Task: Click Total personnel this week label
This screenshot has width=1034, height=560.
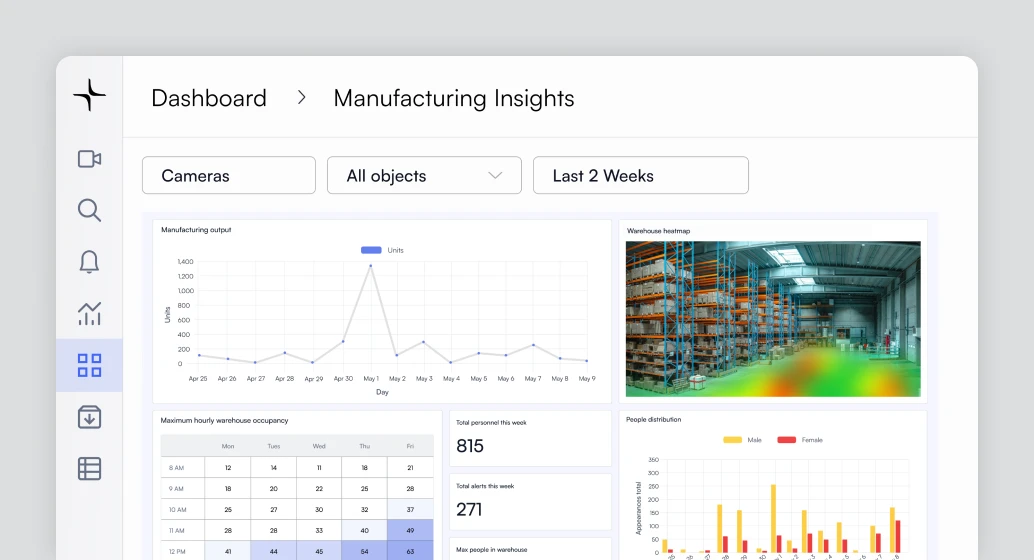Action: pyautogui.click(x=491, y=423)
